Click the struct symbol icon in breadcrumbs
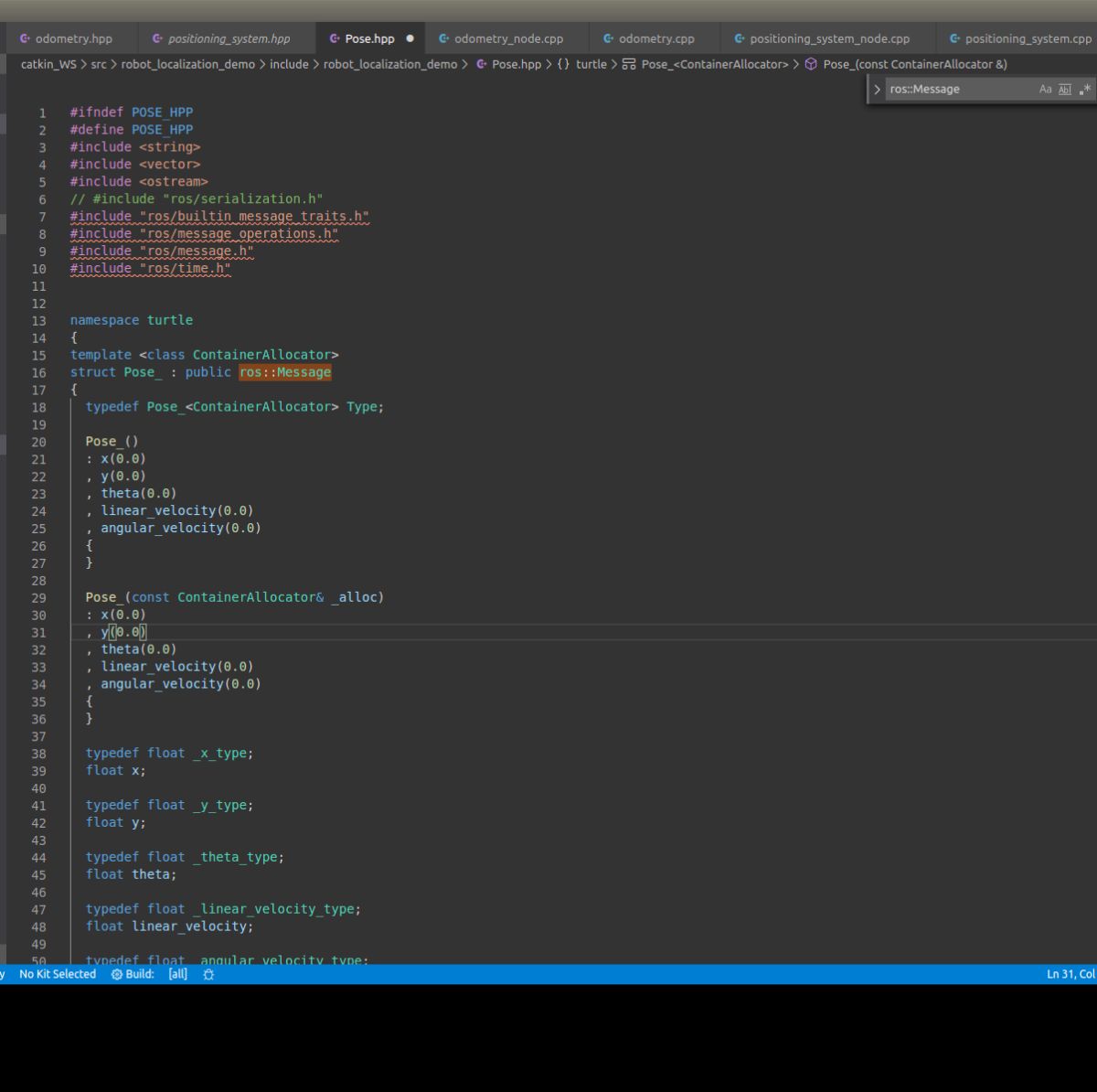Viewport: 1097px width, 1092px height. pyautogui.click(x=629, y=64)
